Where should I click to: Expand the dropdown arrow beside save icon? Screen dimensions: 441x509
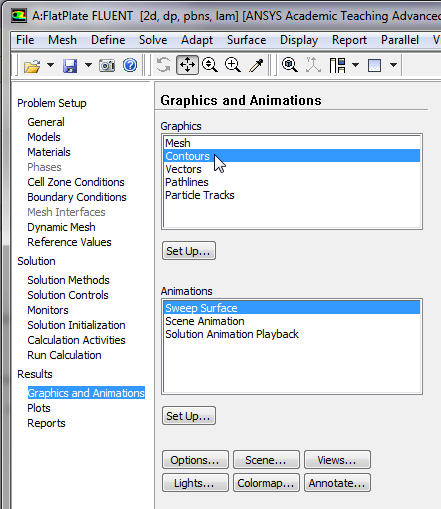pyautogui.click(x=88, y=65)
